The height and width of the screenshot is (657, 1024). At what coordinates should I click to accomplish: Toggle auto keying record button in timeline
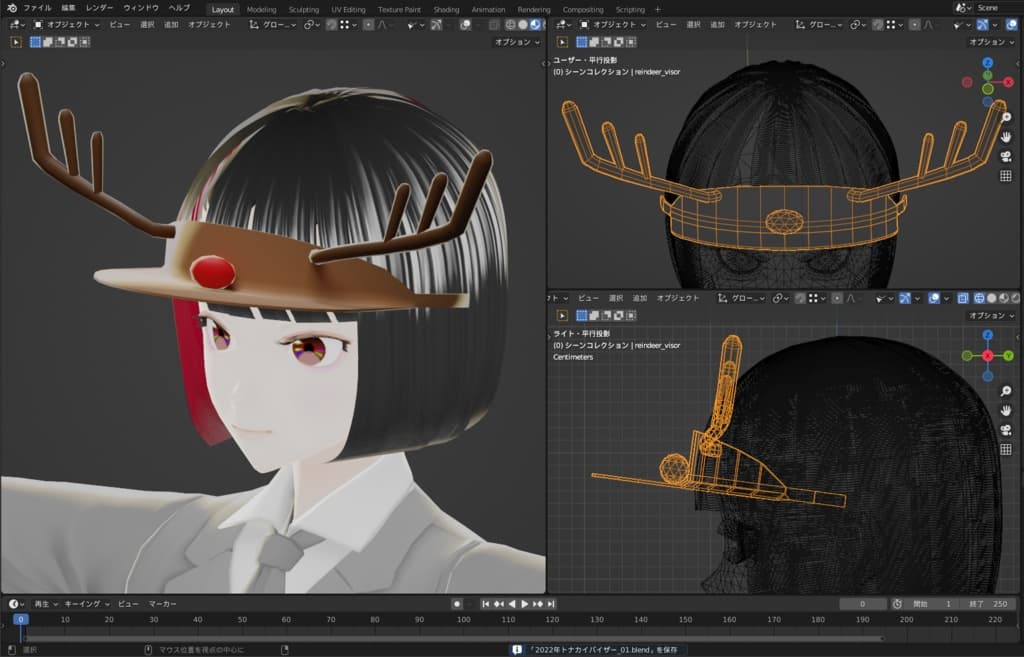[x=457, y=604]
